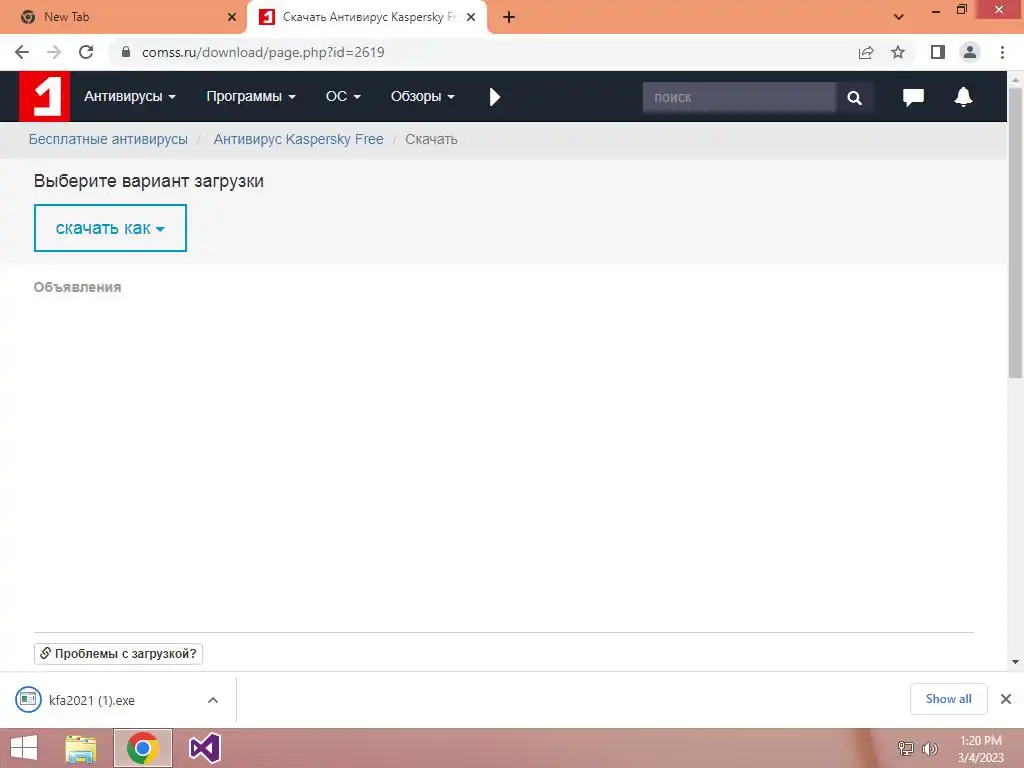Open the comments speech bubble icon
1024x768 pixels.
coord(913,97)
